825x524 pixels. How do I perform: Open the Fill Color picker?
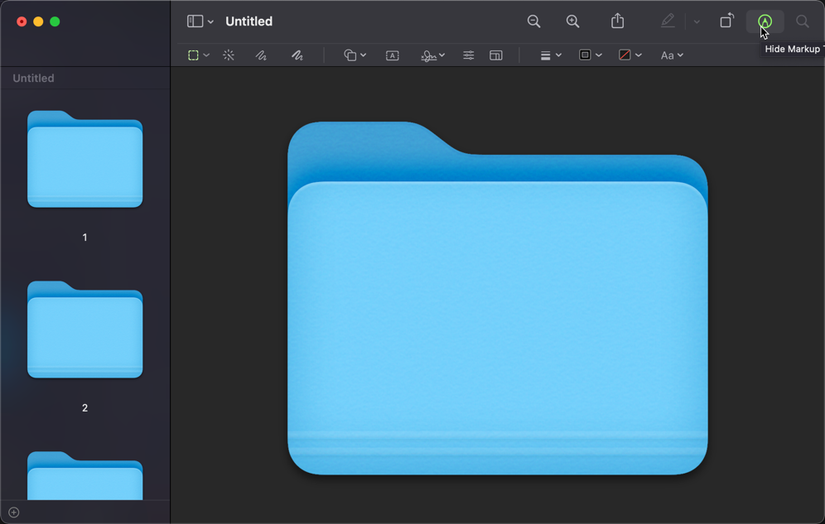tap(630, 56)
